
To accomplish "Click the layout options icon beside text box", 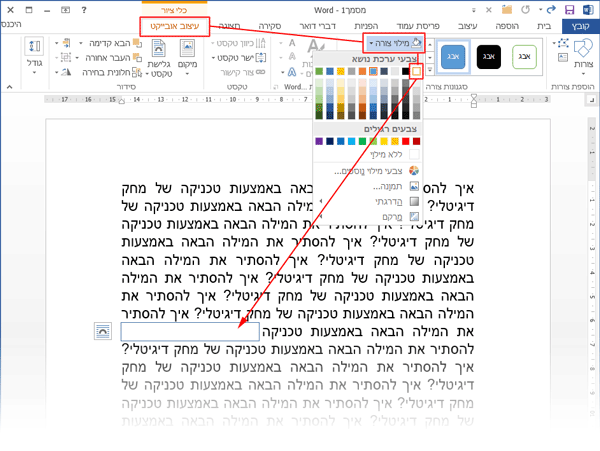I will (103, 331).
